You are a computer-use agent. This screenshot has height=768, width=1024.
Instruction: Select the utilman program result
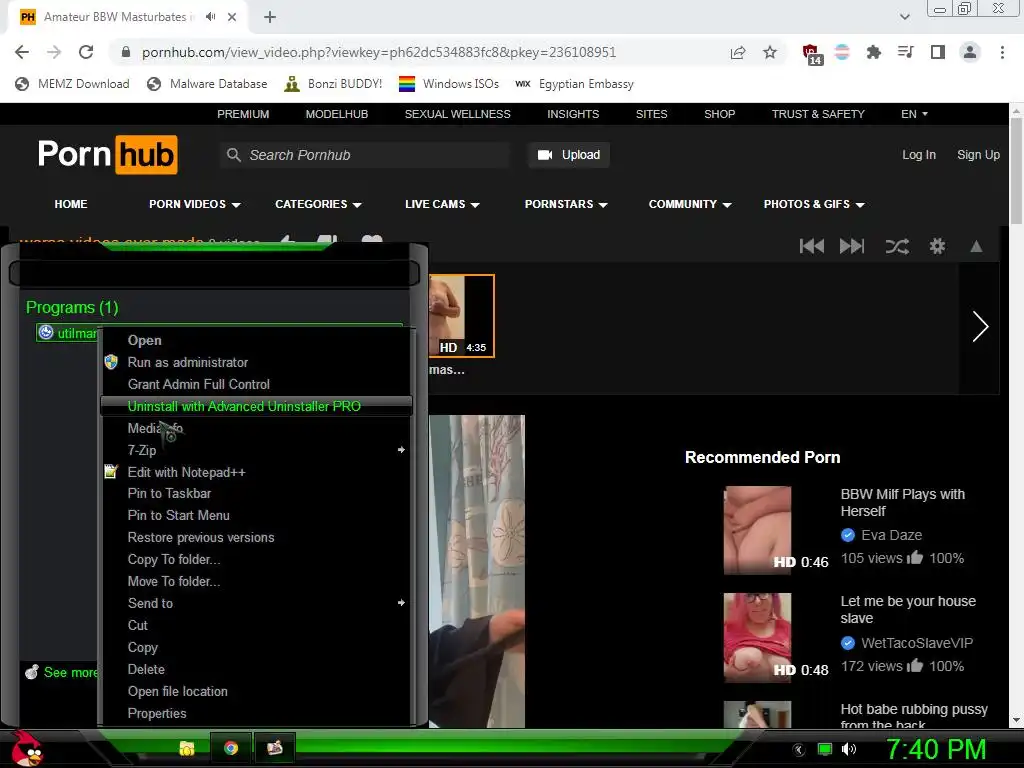(x=68, y=333)
